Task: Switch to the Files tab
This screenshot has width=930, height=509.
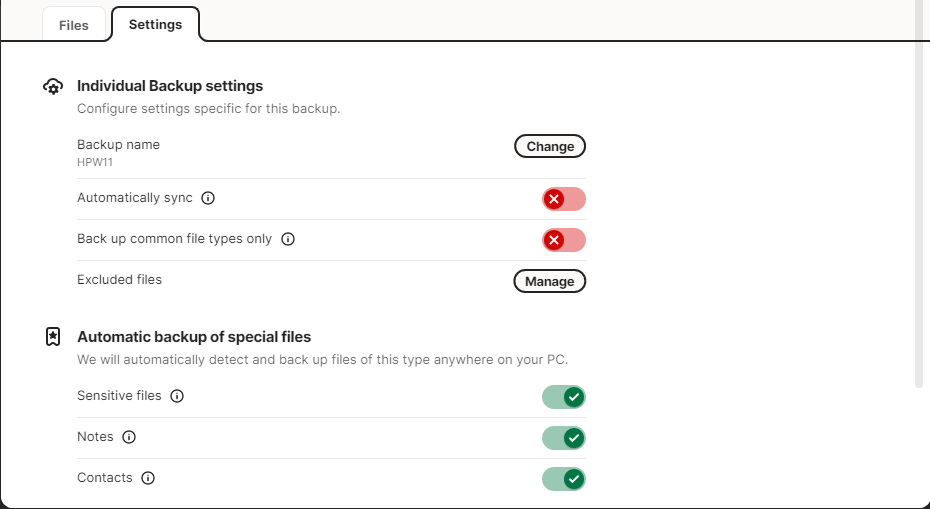Action: pyautogui.click(x=74, y=25)
